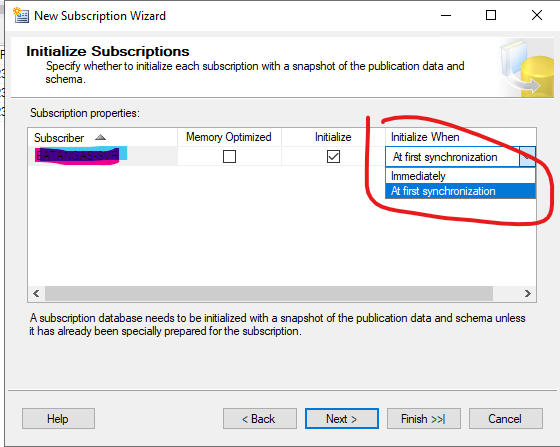Go to the Next wizard page
The width and height of the screenshot is (560, 447).
342,418
